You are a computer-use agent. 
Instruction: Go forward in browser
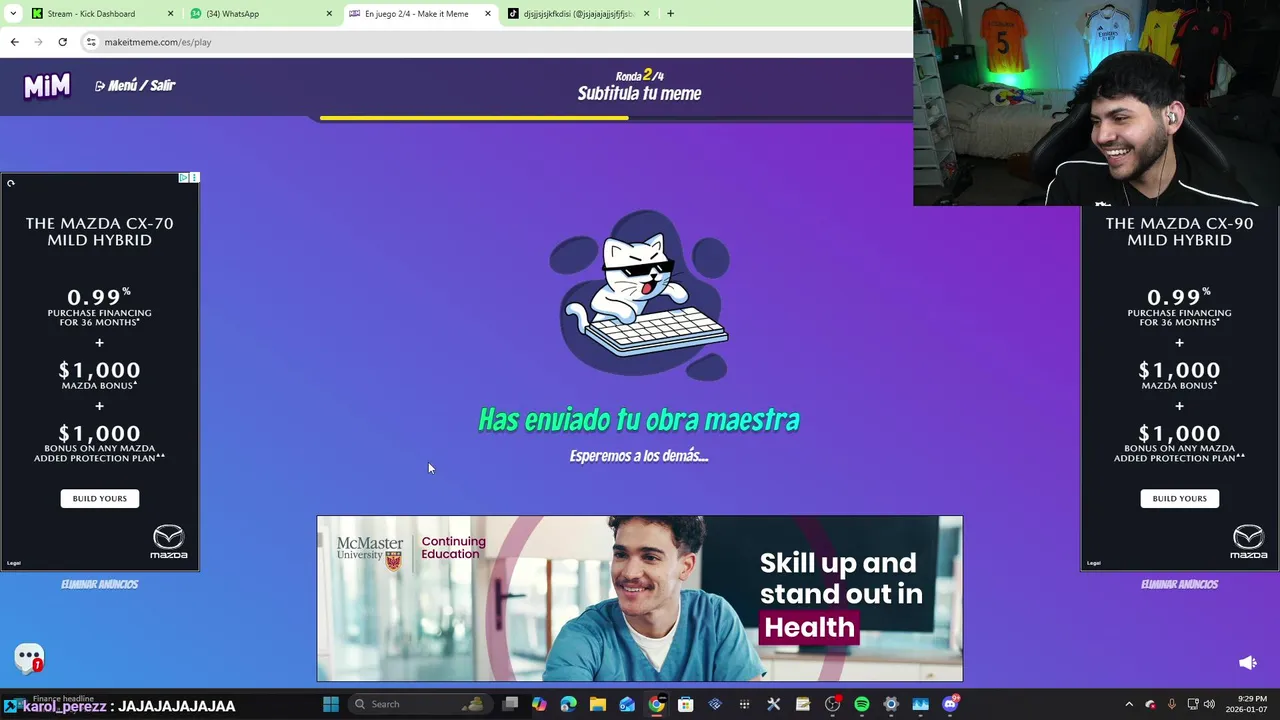point(38,42)
